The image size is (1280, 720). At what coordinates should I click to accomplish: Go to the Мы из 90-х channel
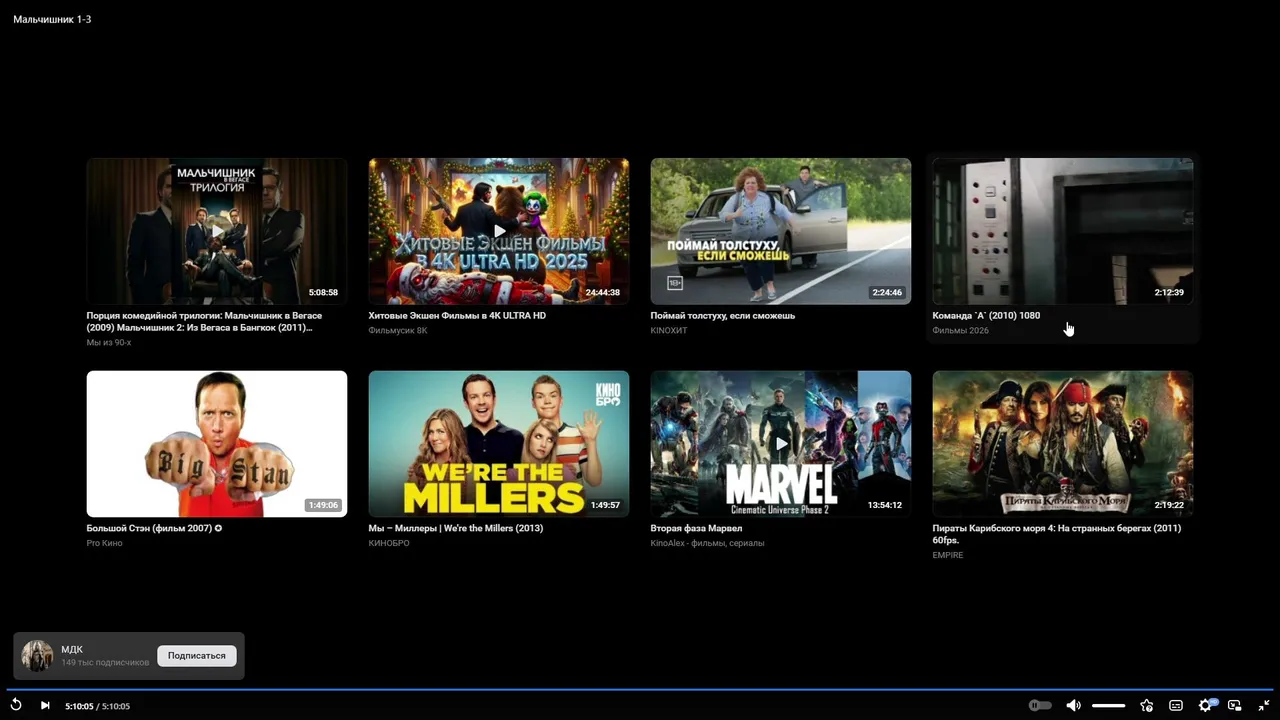point(109,343)
